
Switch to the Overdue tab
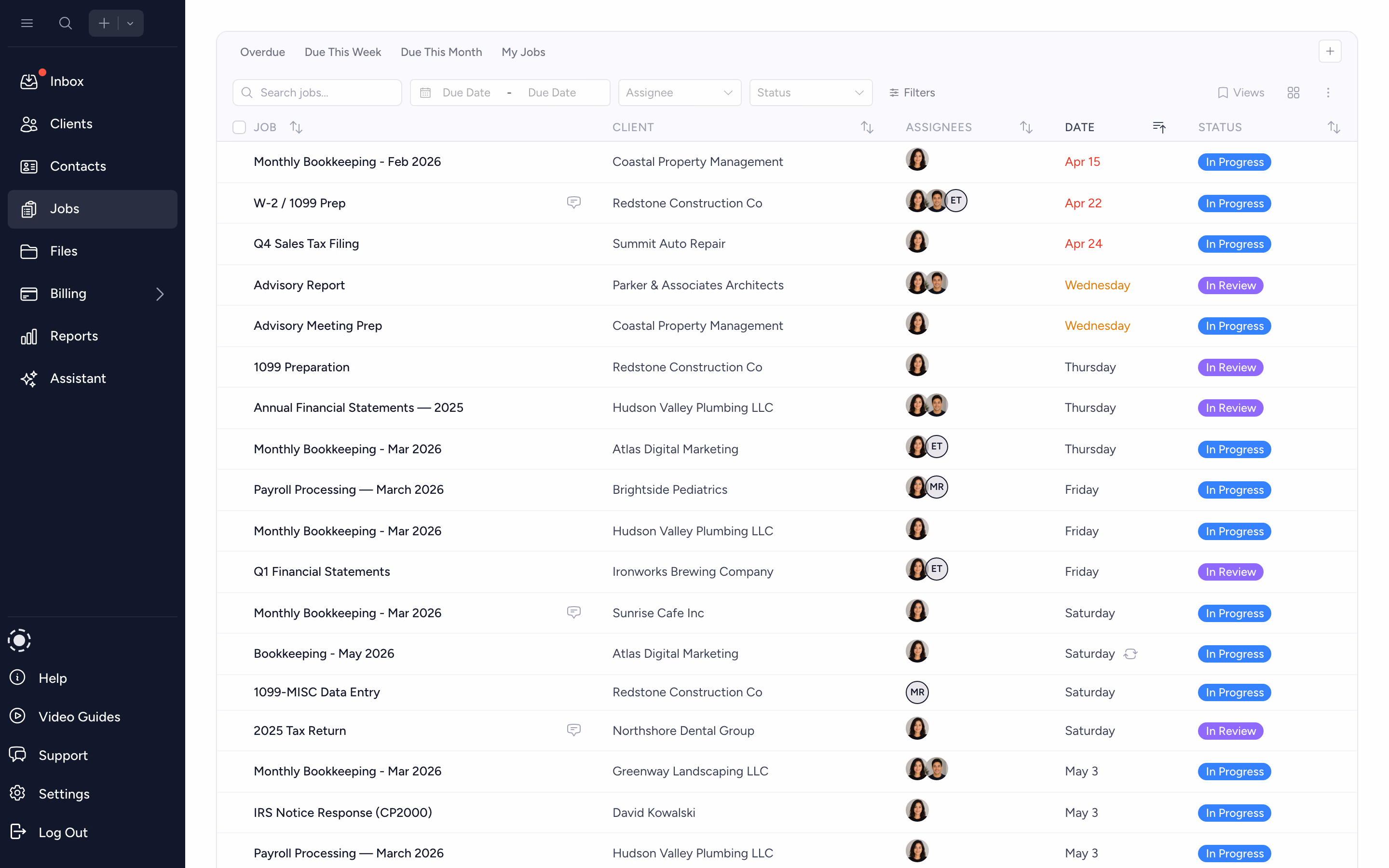pyautogui.click(x=262, y=52)
